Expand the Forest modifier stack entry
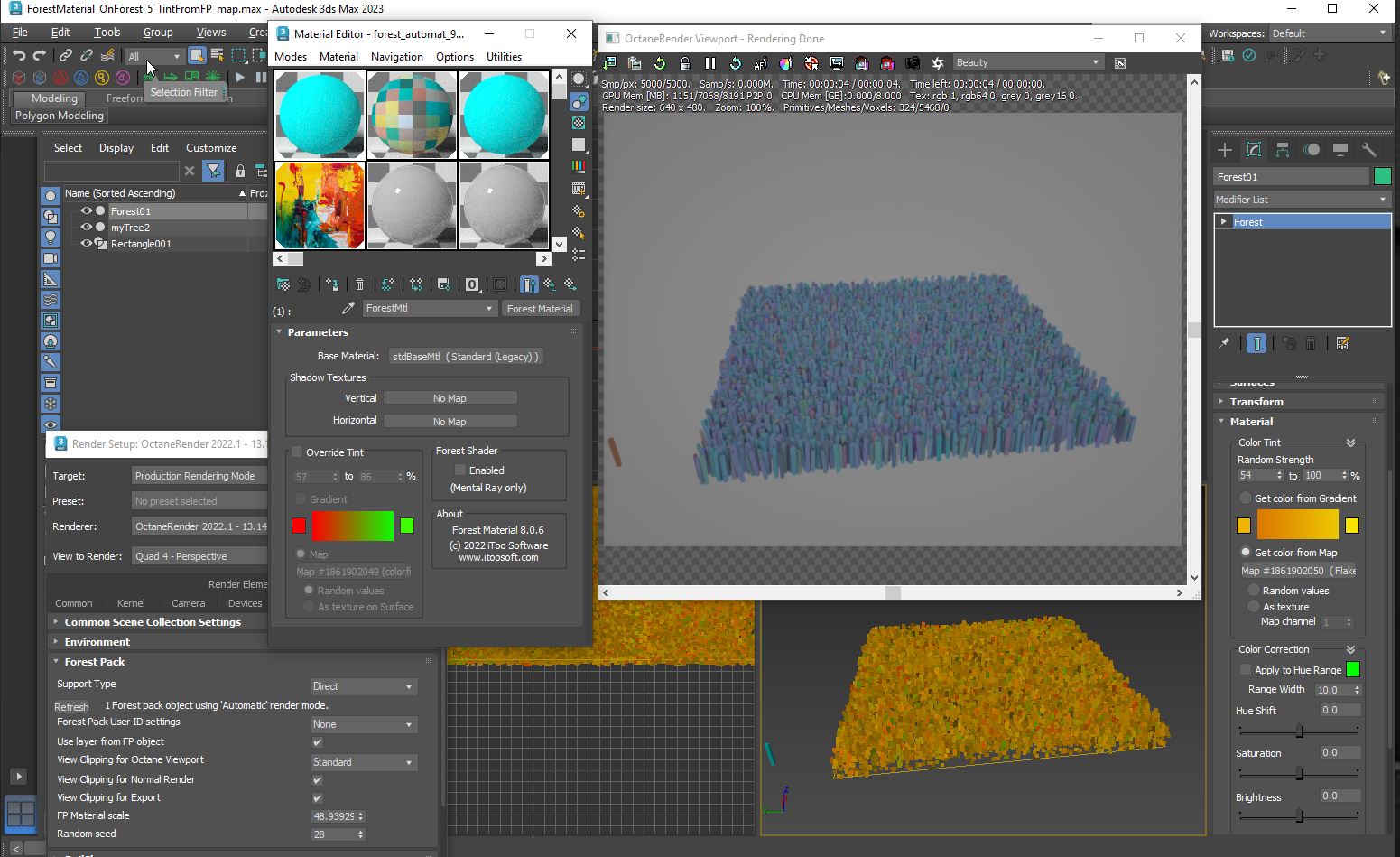This screenshot has height=857, width=1400. (1224, 222)
